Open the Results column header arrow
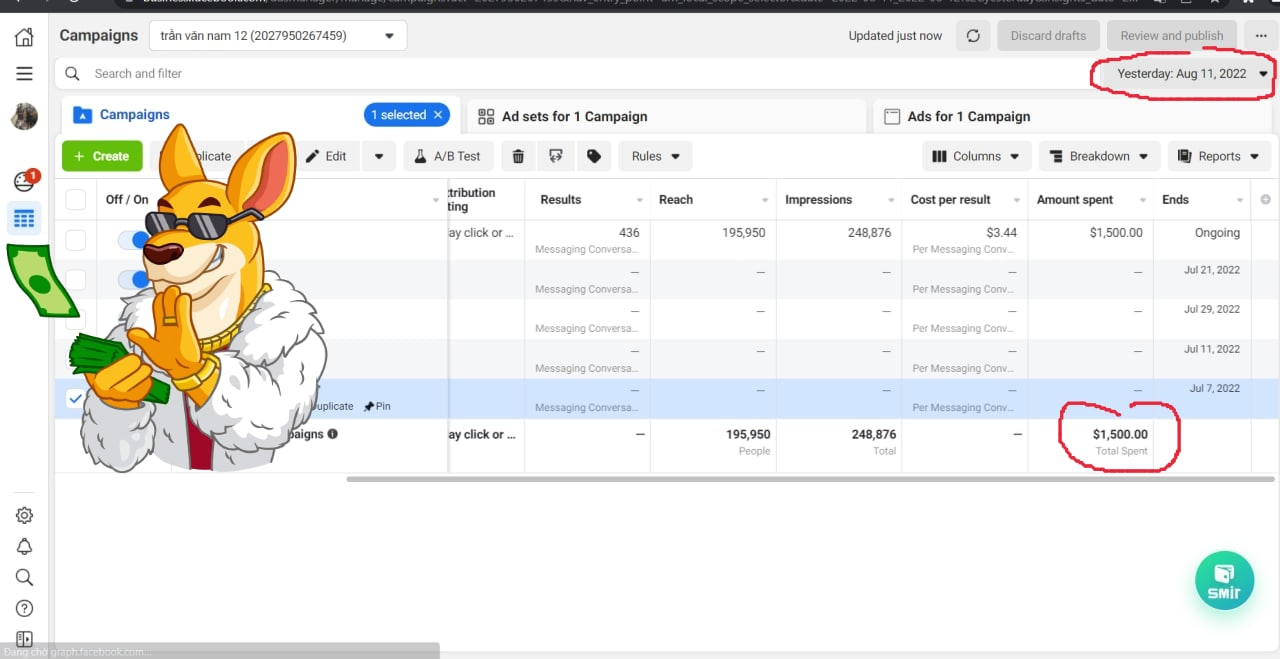1280x659 pixels. (640, 200)
